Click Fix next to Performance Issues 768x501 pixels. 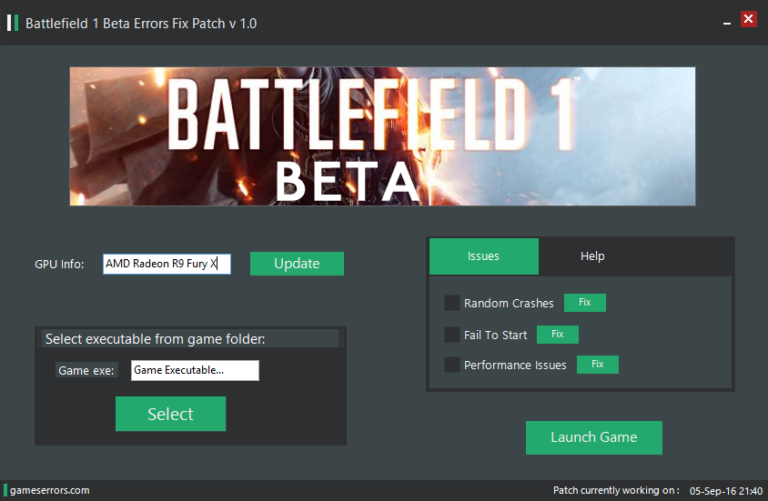598,365
